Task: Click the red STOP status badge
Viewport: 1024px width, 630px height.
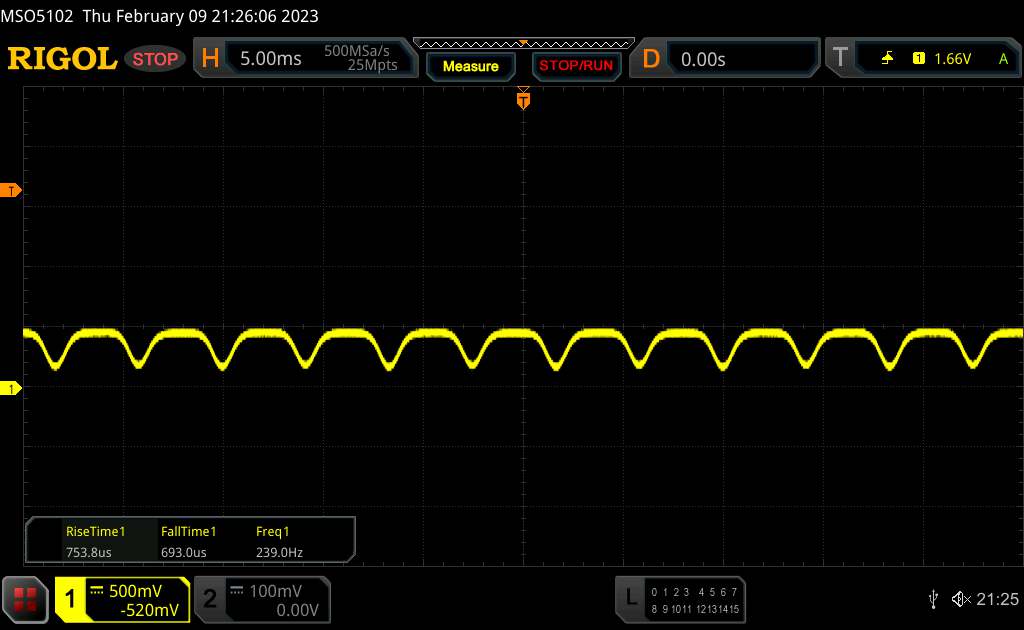Action: click(156, 59)
